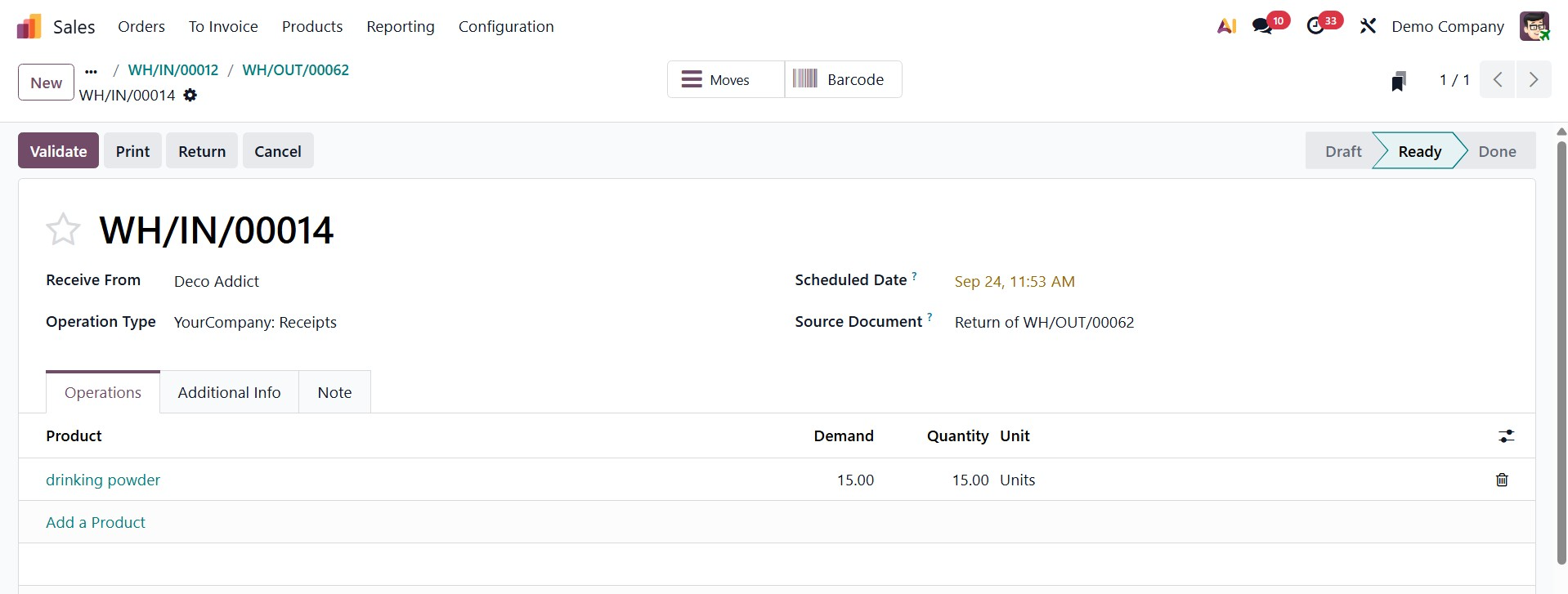Go to the next record arrow
Screen dimensions: 1568x594
point(1534,80)
